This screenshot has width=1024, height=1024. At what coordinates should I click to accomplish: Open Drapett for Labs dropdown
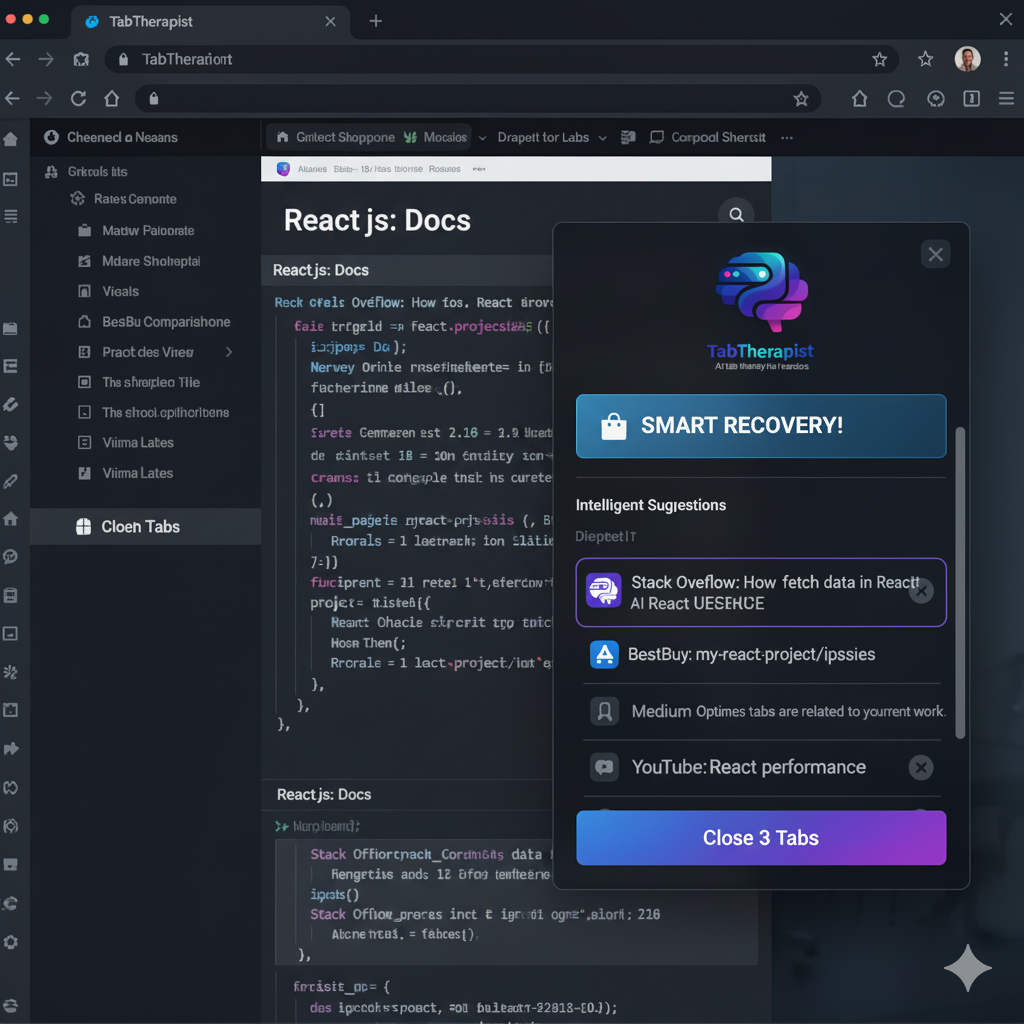click(552, 137)
